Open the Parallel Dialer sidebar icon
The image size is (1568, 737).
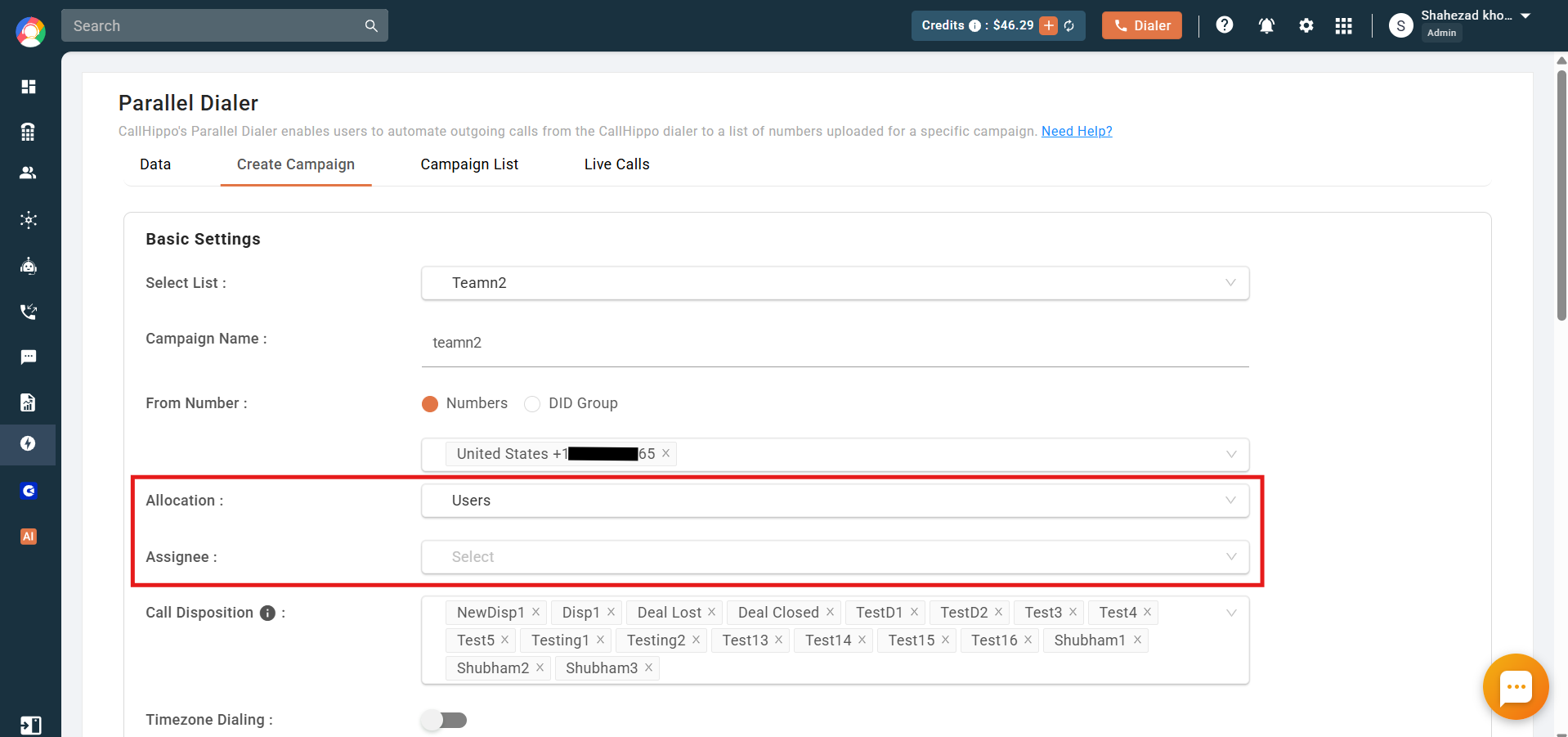[x=29, y=443]
